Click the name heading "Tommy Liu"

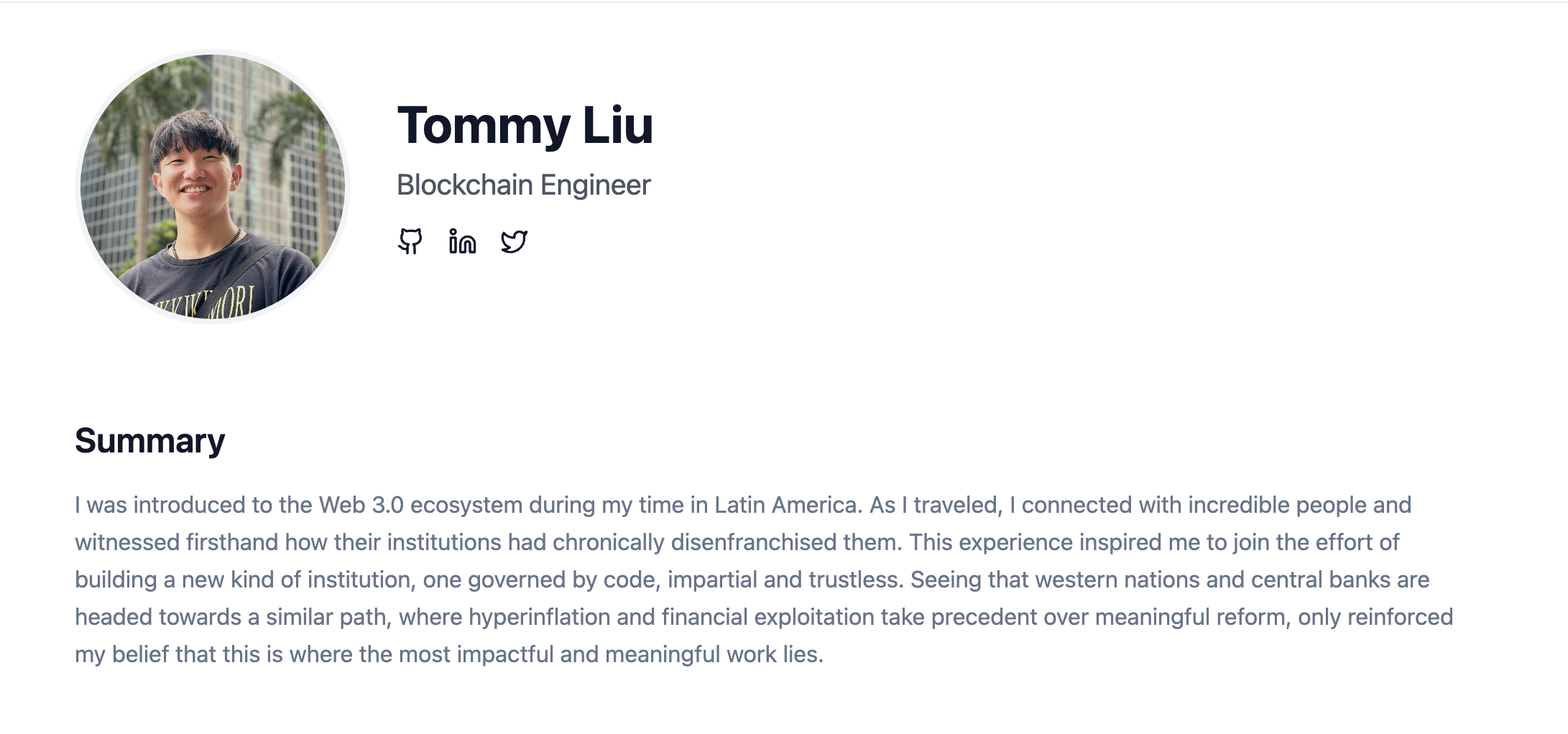click(526, 125)
